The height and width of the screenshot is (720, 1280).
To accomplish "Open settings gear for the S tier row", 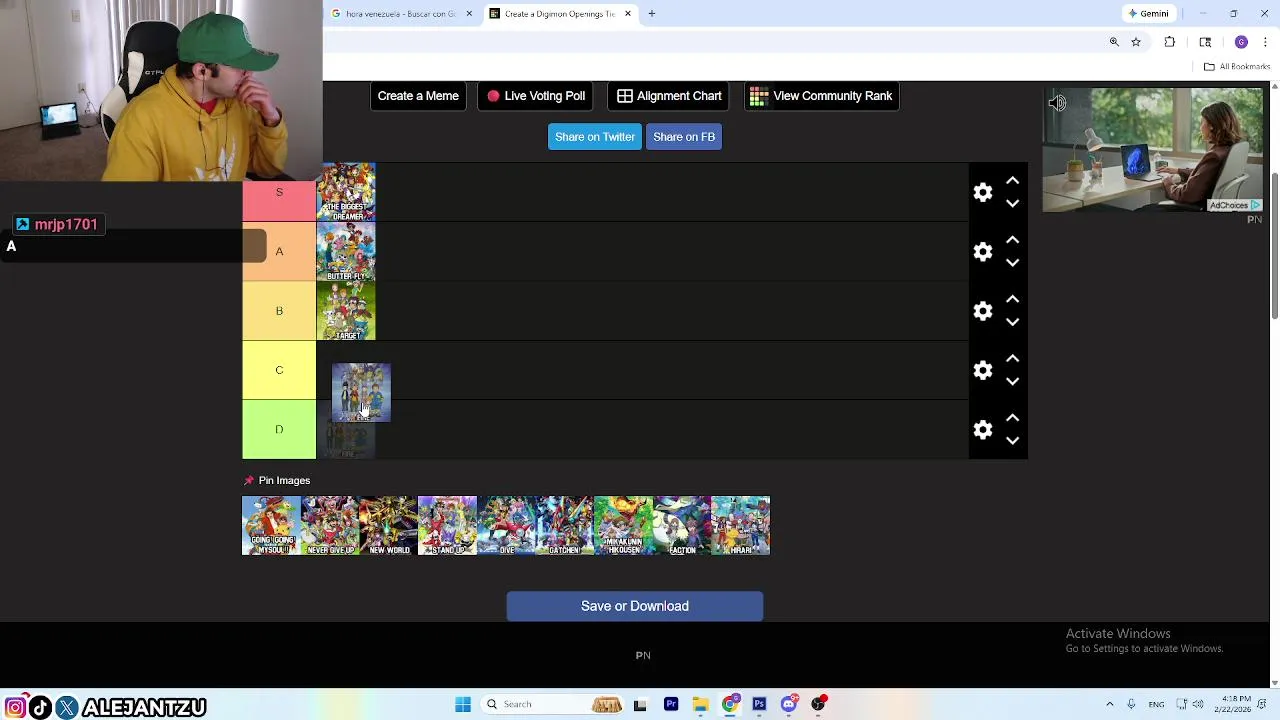I will pyautogui.click(x=983, y=192).
